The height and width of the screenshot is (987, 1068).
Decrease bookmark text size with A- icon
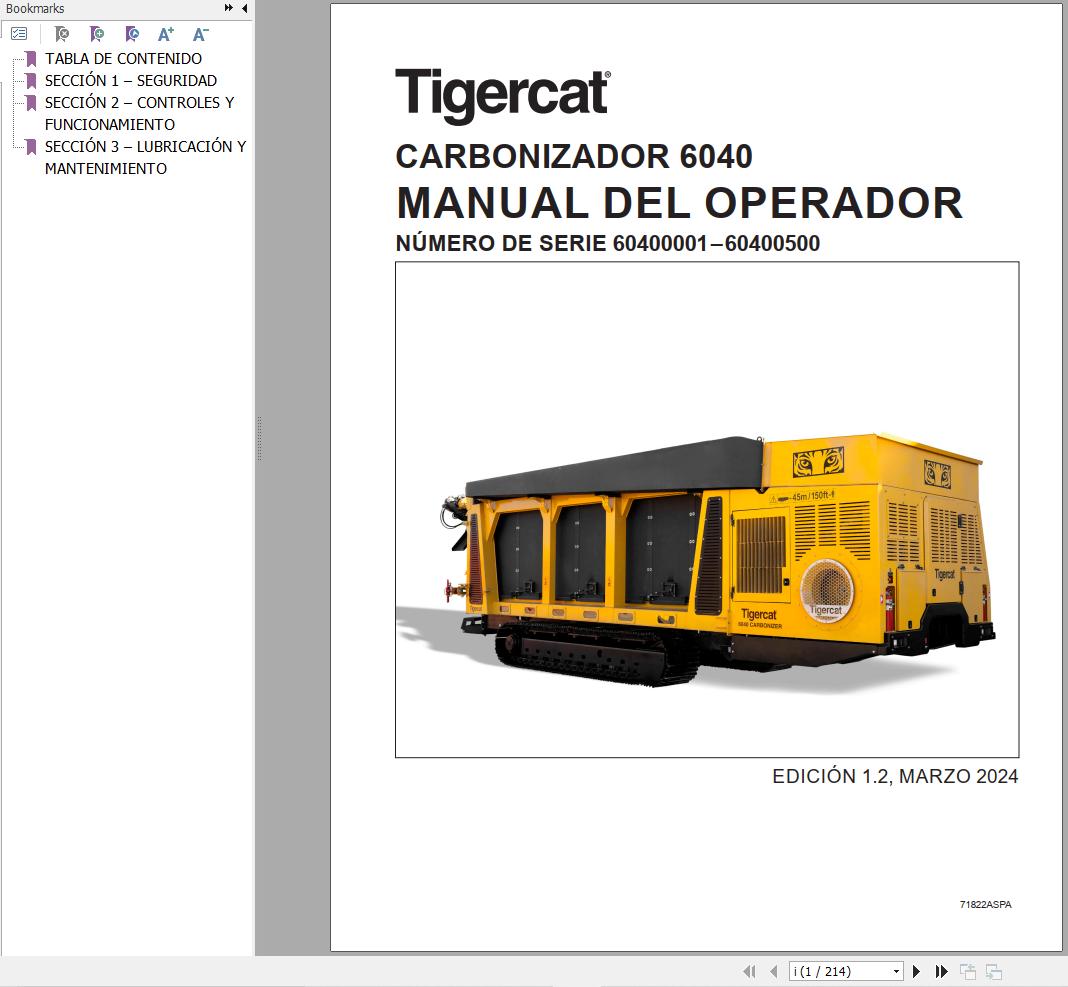point(199,33)
